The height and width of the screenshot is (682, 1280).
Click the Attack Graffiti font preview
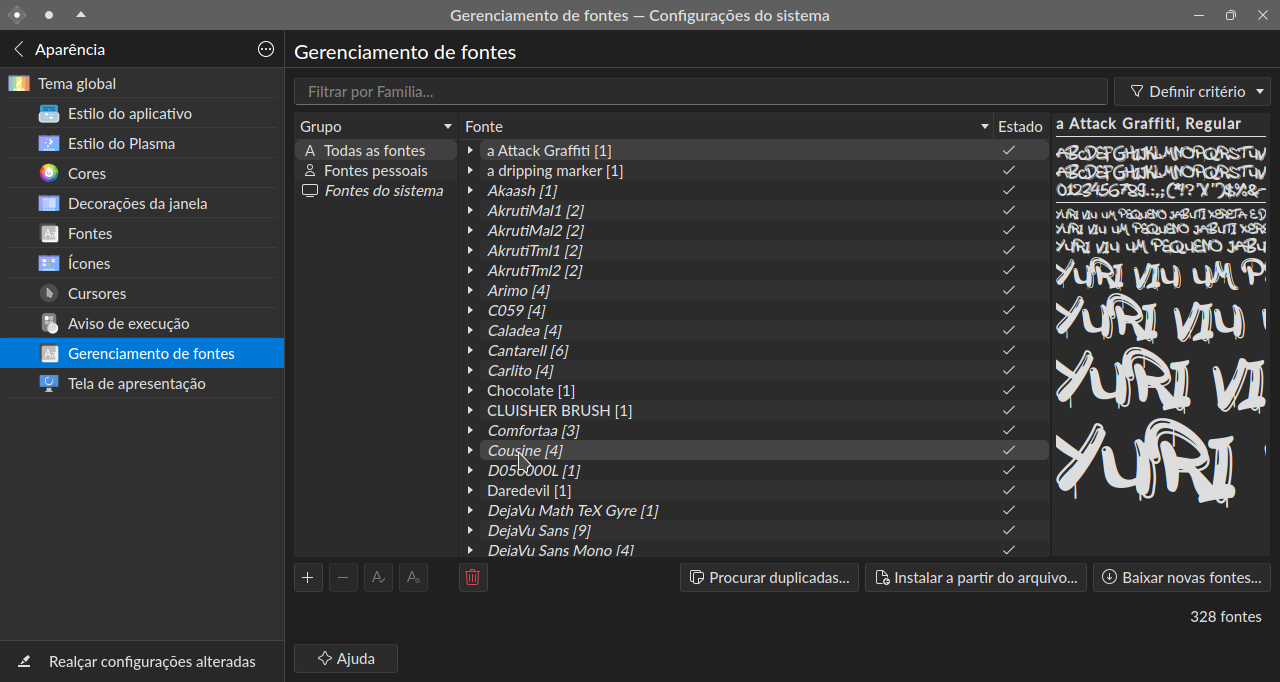[x=1161, y=335]
